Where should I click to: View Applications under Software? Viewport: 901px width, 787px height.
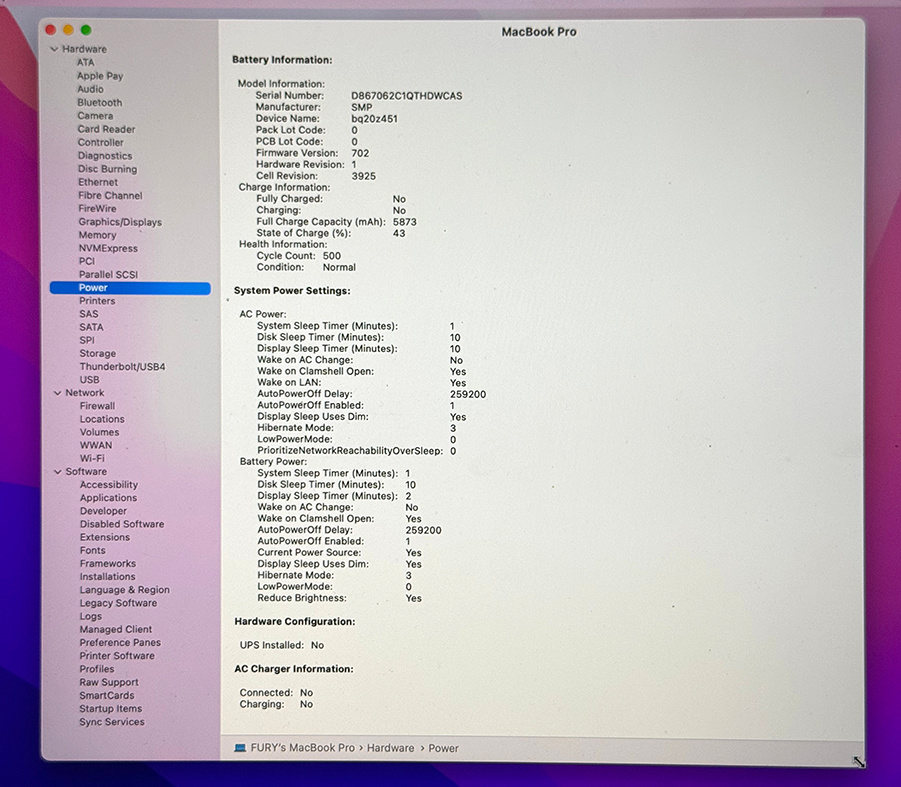click(107, 497)
